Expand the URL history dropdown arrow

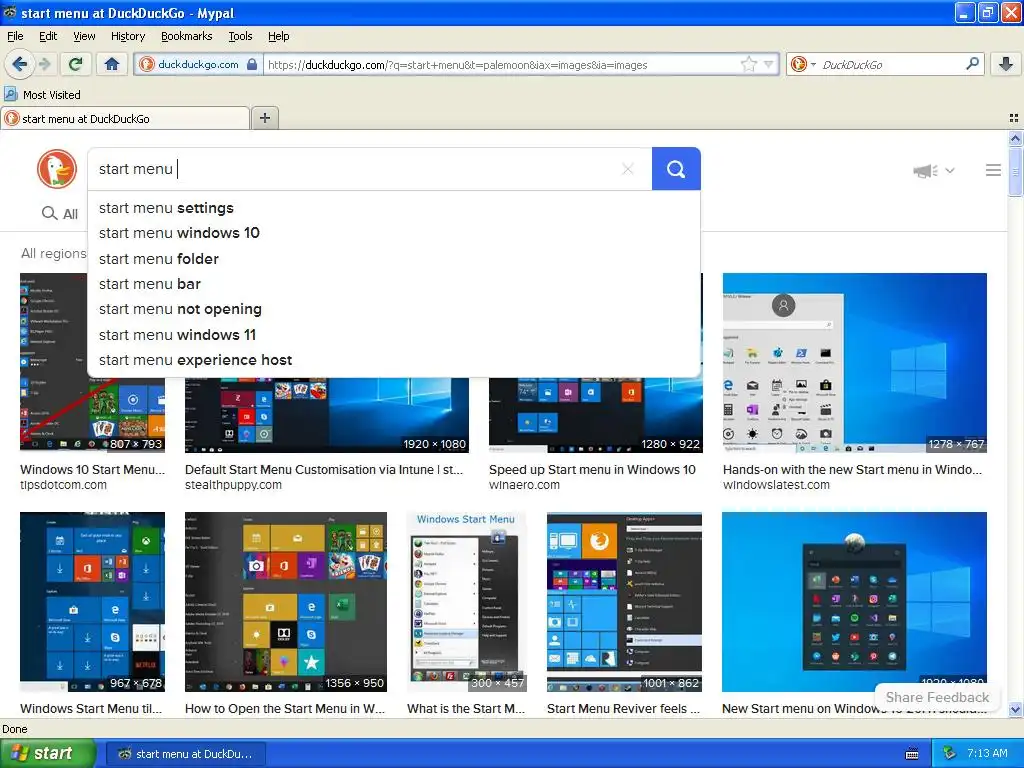tap(769, 64)
